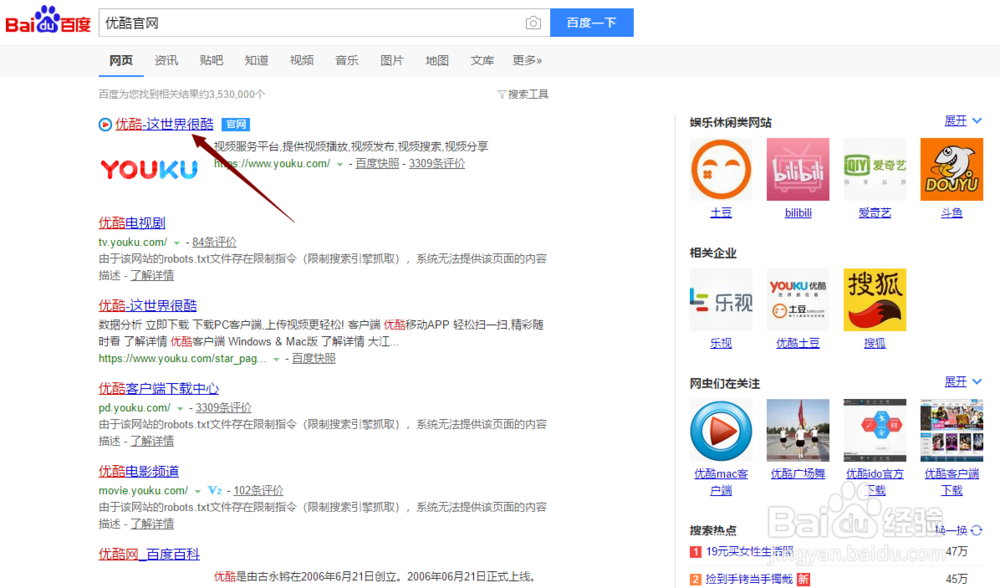Click the camera icon in the search box
Screen dimensions: 1000x588
pos(533,22)
